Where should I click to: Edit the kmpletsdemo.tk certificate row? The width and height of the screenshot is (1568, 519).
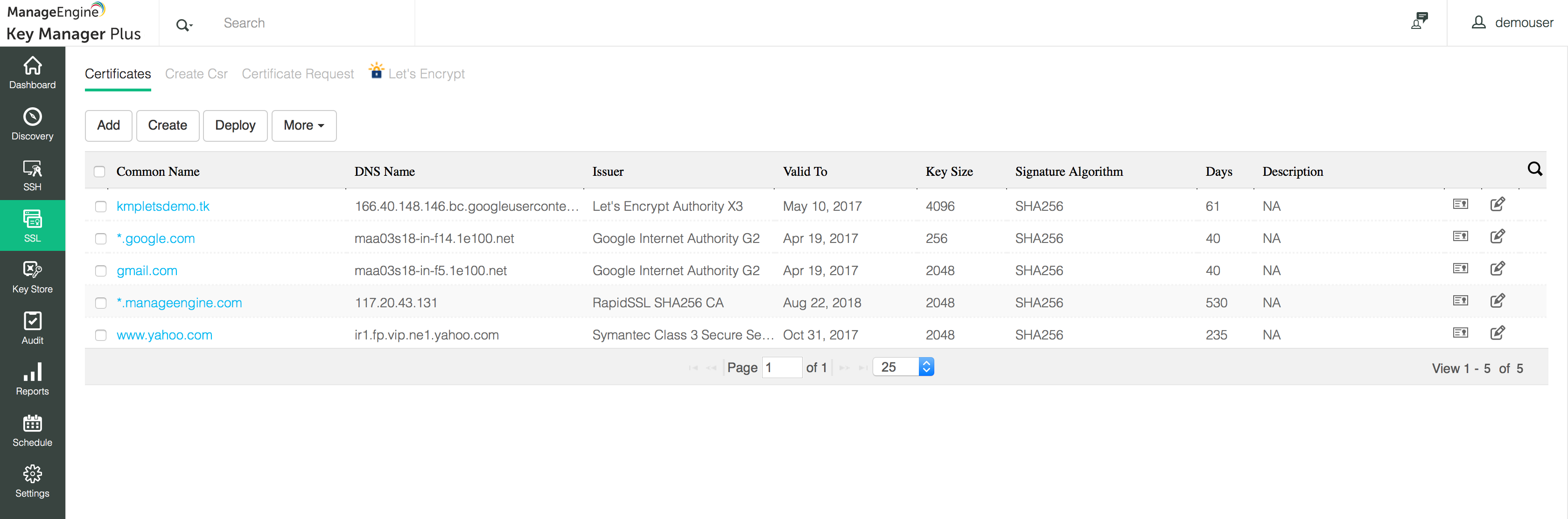[1498, 204]
